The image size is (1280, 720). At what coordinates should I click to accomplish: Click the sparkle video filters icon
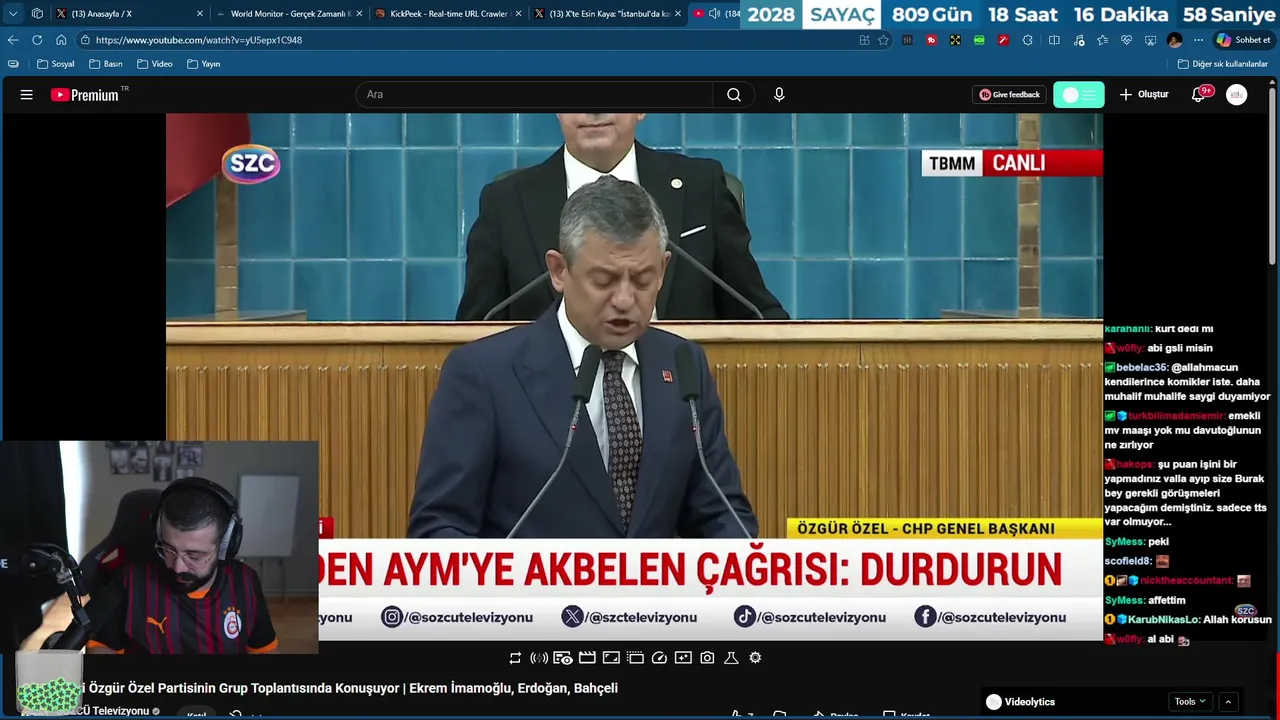click(683, 658)
